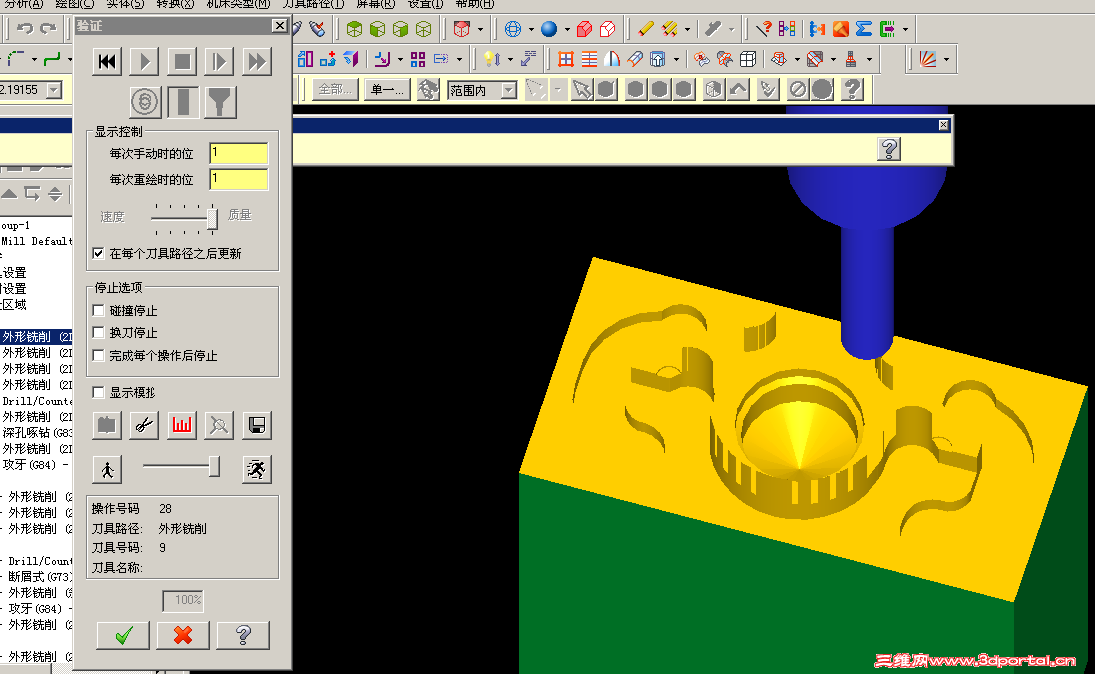Click the redo arrow icon
Screen dimensions: 1095x674
click(x=48, y=29)
